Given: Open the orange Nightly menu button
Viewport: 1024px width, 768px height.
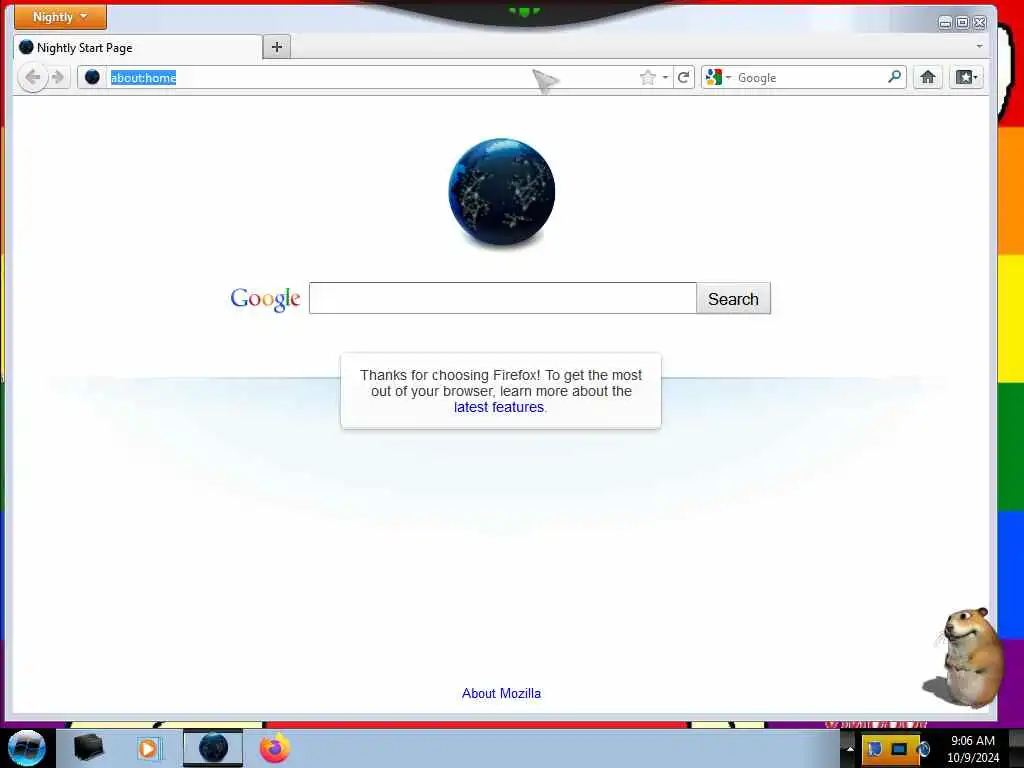Looking at the screenshot, I should click(x=60, y=17).
